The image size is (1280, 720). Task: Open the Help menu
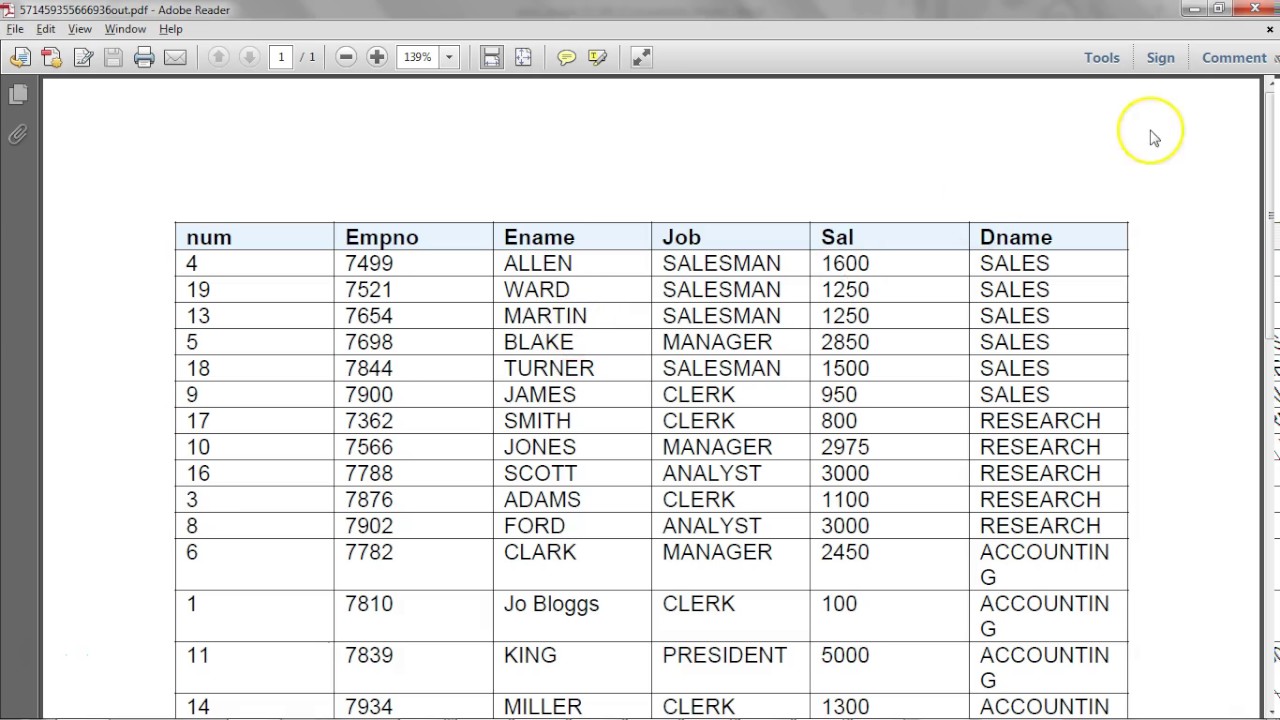(x=170, y=29)
